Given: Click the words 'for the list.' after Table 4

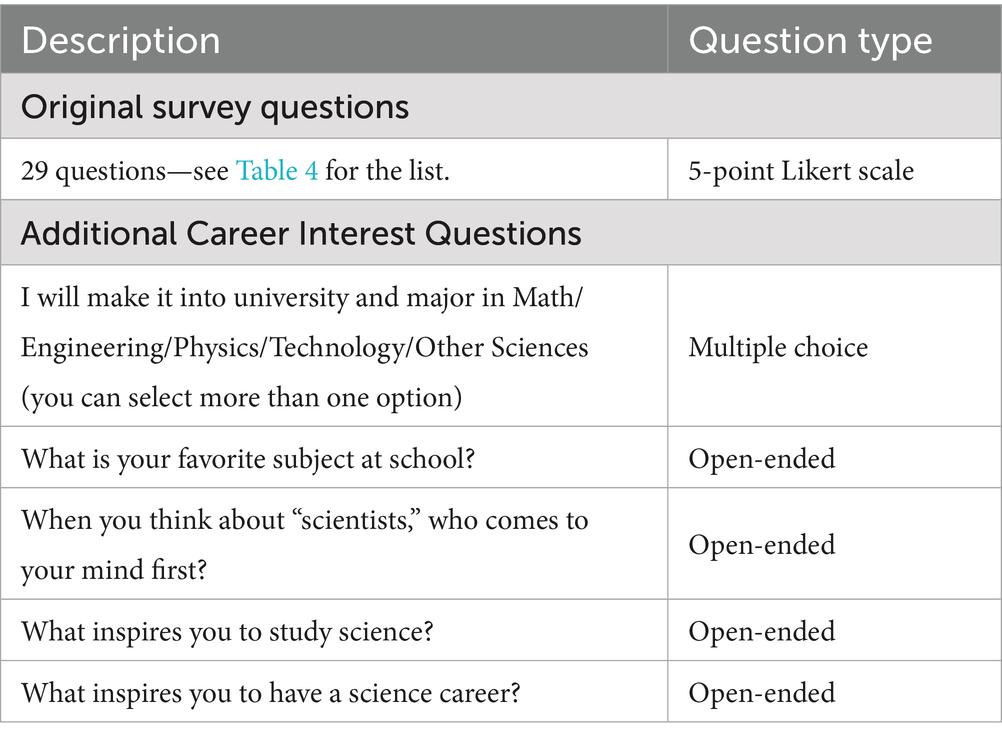Looking at the screenshot, I should pos(387,171).
